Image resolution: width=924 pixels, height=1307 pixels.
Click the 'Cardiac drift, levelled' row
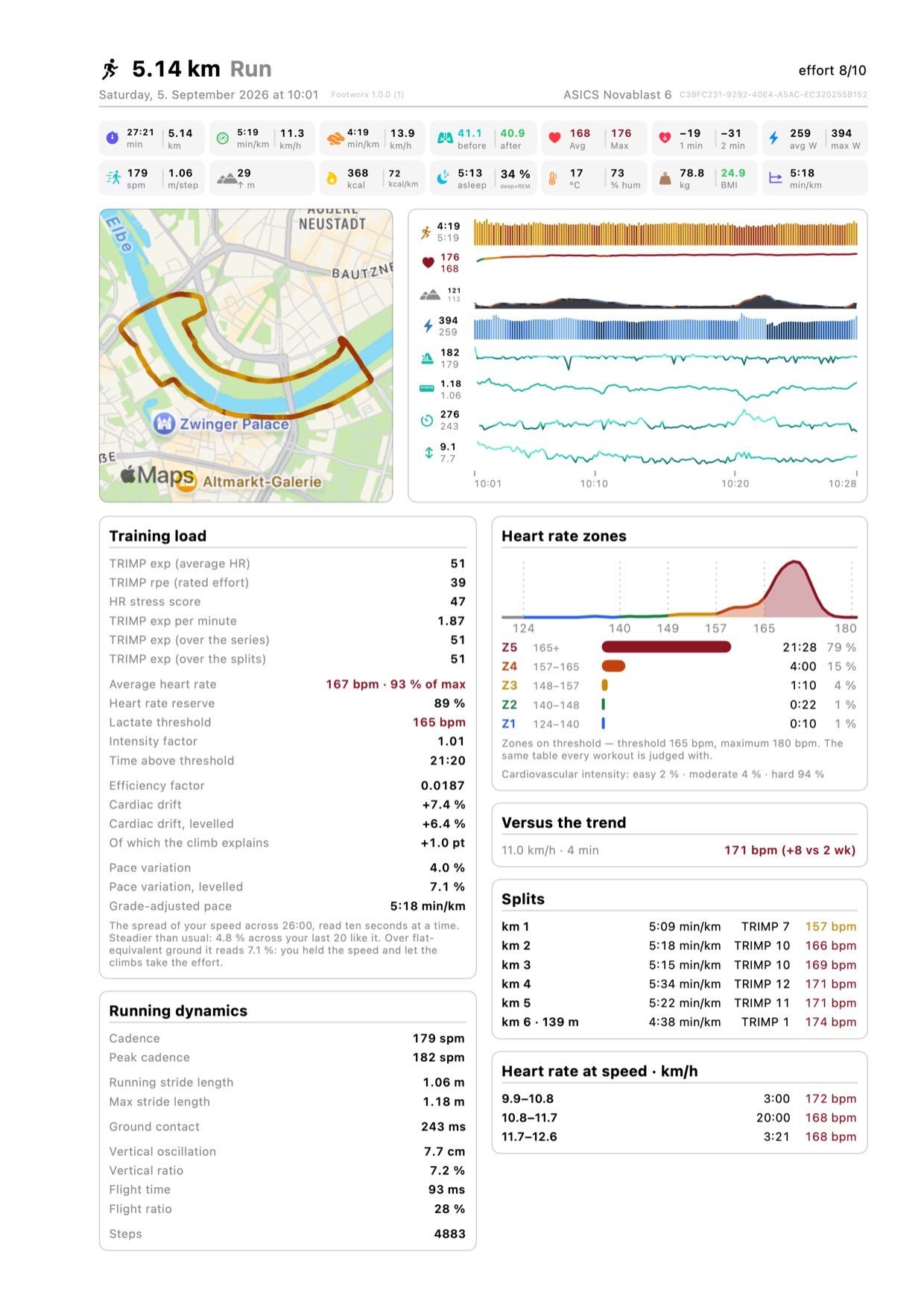[287, 823]
